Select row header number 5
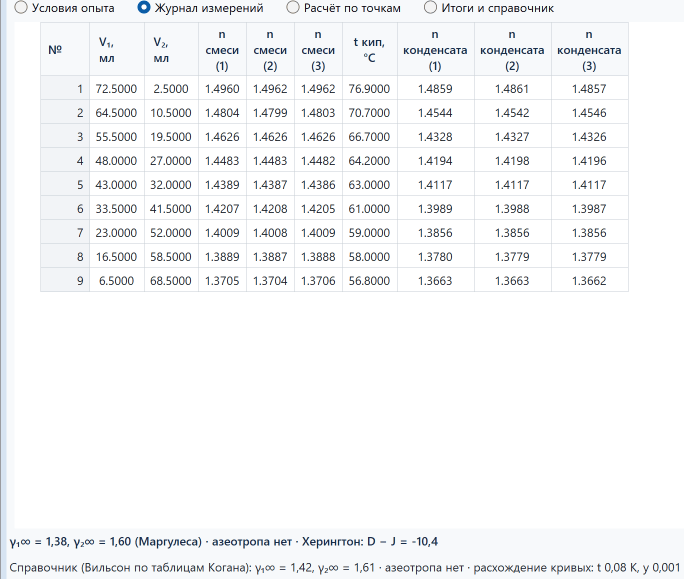 tap(65, 185)
